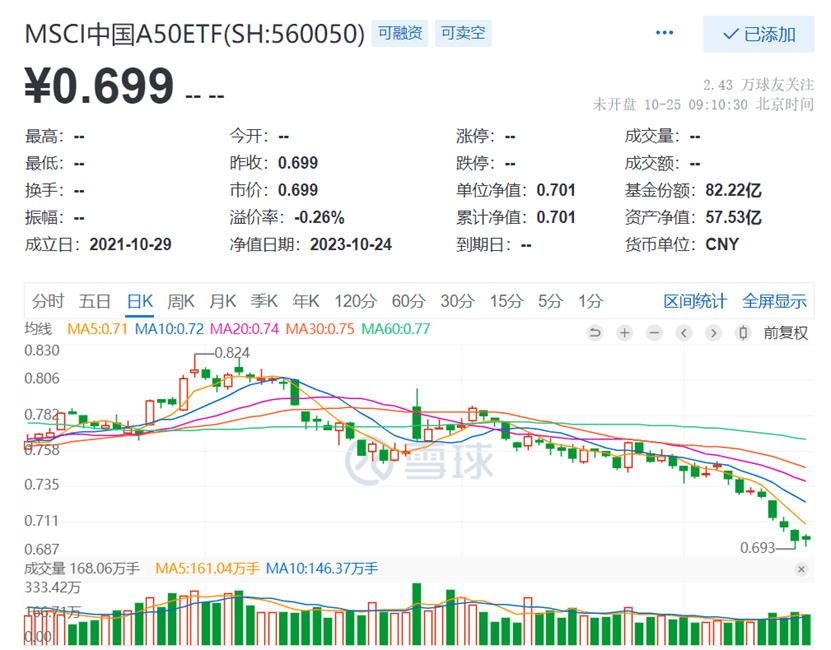Viewport: 831px width, 650px height.
Task: Switch to the 分时 chart tab
Action: (x=48, y=300)
